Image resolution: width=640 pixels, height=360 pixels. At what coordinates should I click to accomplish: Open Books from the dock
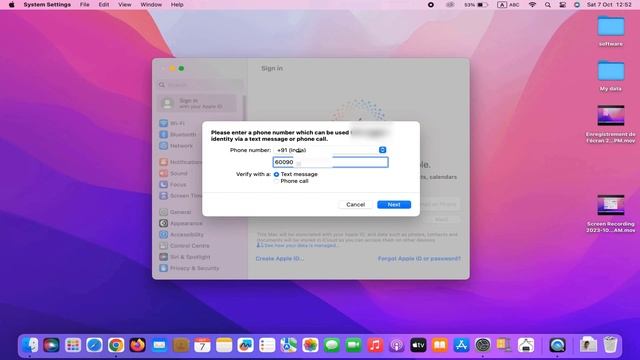pos(440,345)
